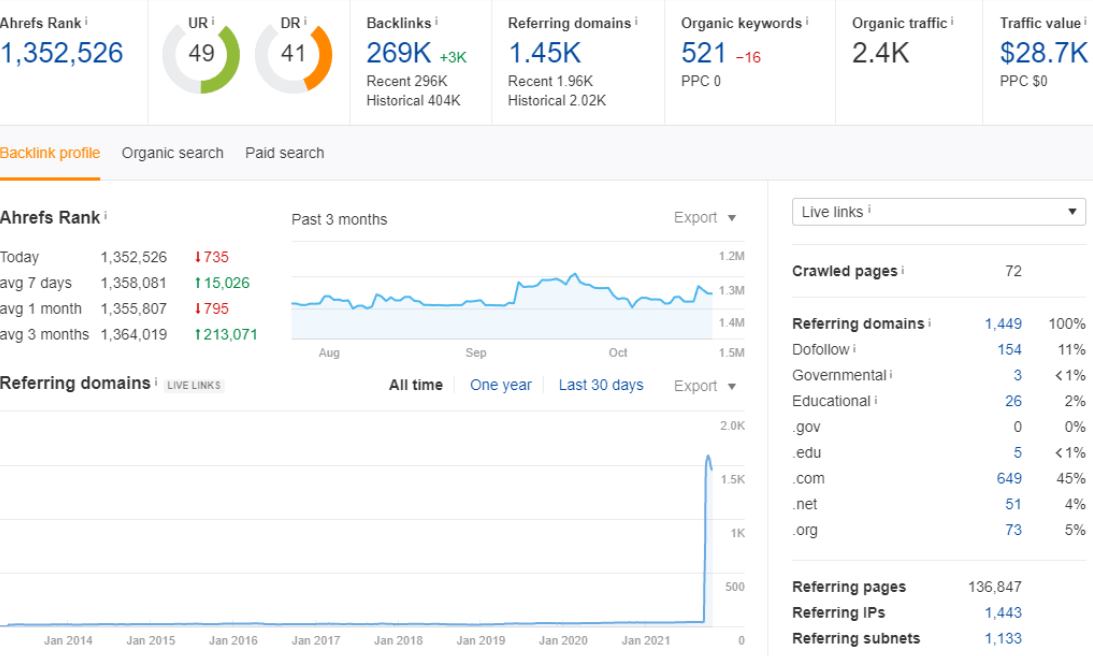Open the 649 .com domains link
The width and height of the screenshot is (1093, 656).
[x=1009, y=478]
